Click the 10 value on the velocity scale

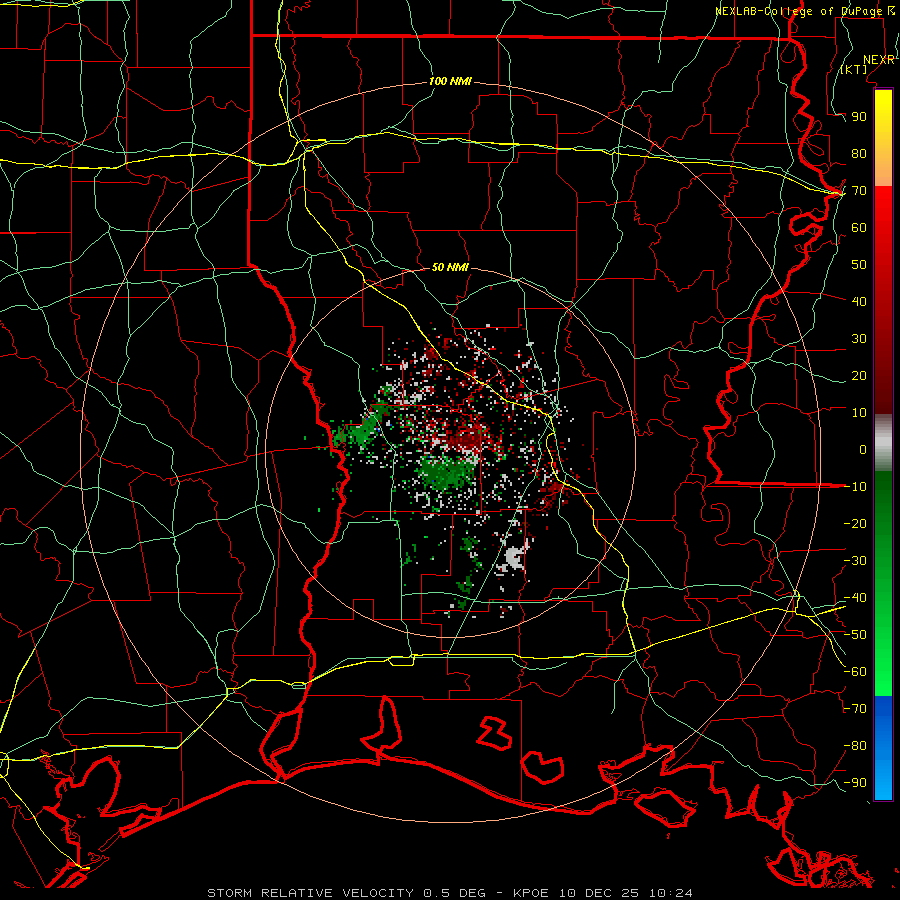point(859,413)
